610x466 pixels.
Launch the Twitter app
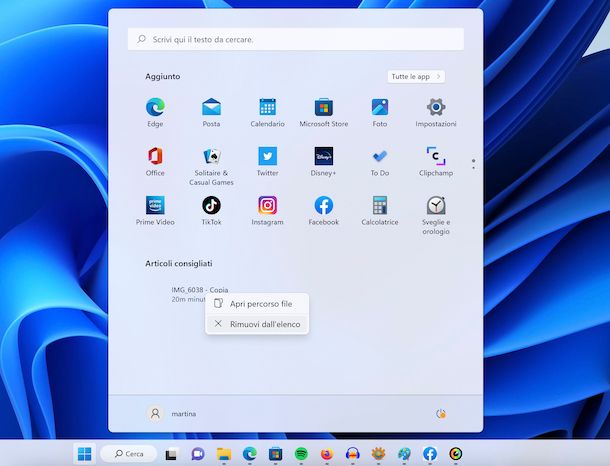[x=268, y=161]
